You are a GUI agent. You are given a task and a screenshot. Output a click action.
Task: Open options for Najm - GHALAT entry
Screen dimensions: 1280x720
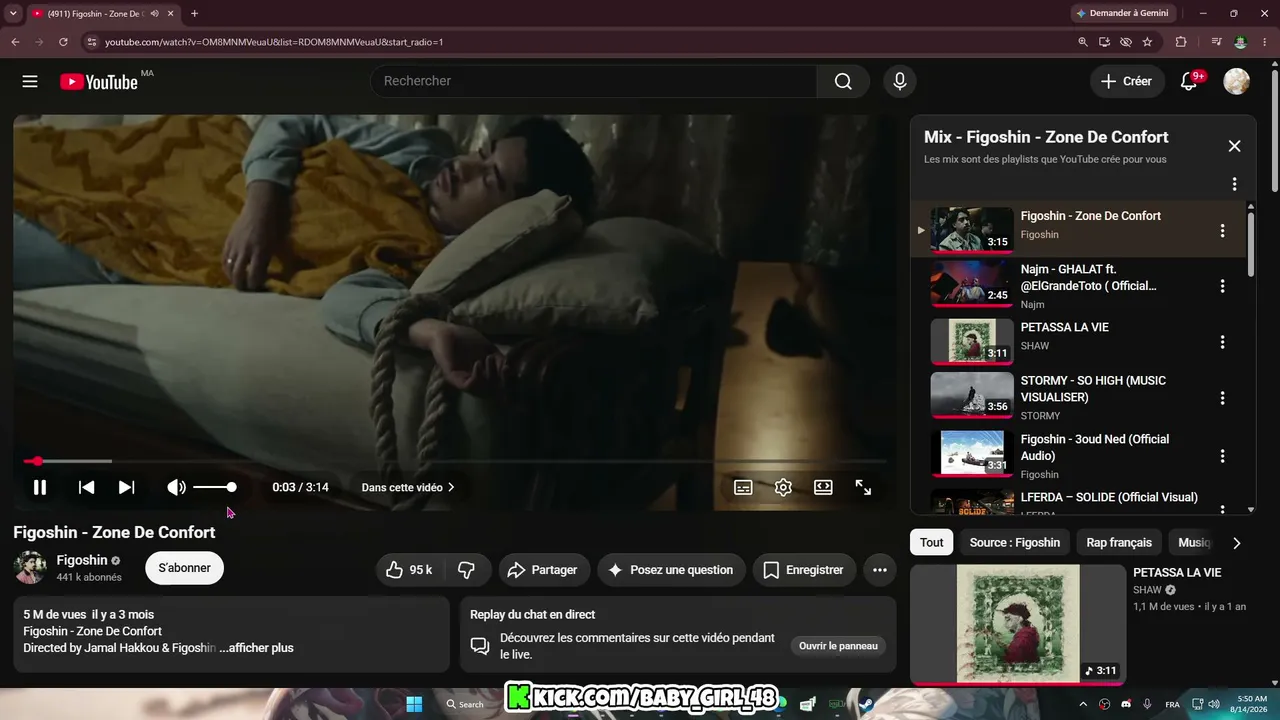point(1222,286)
